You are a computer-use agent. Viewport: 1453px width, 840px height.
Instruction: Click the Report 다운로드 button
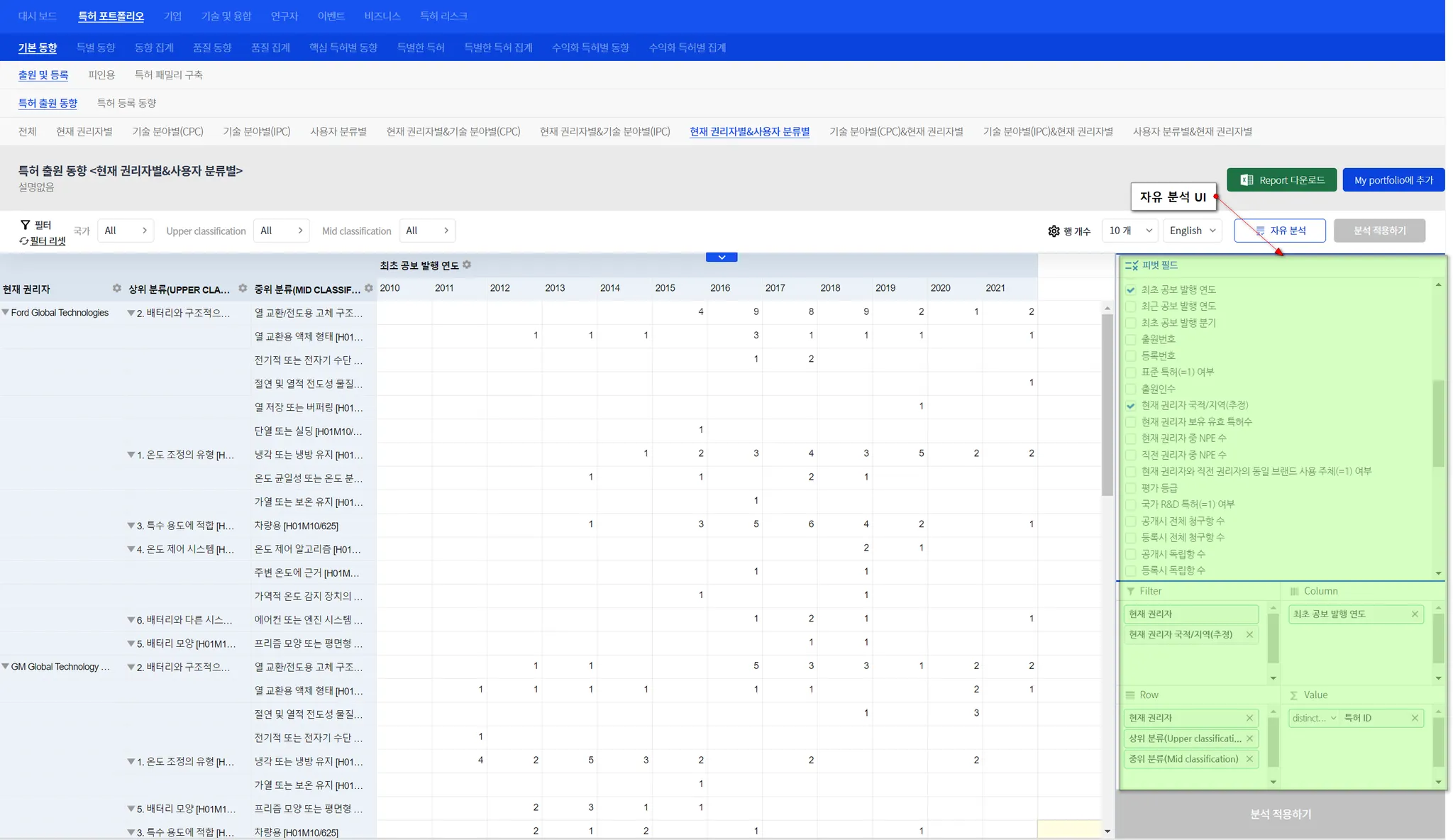pos(1281,180)
